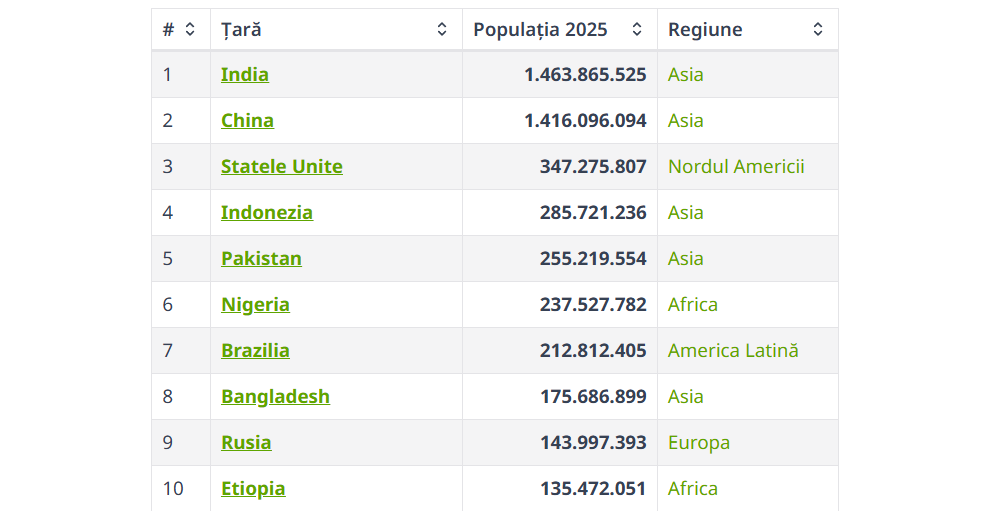Open the China country link
The height and width of the screenshot is (511, 992).
(x=247, y=121)
